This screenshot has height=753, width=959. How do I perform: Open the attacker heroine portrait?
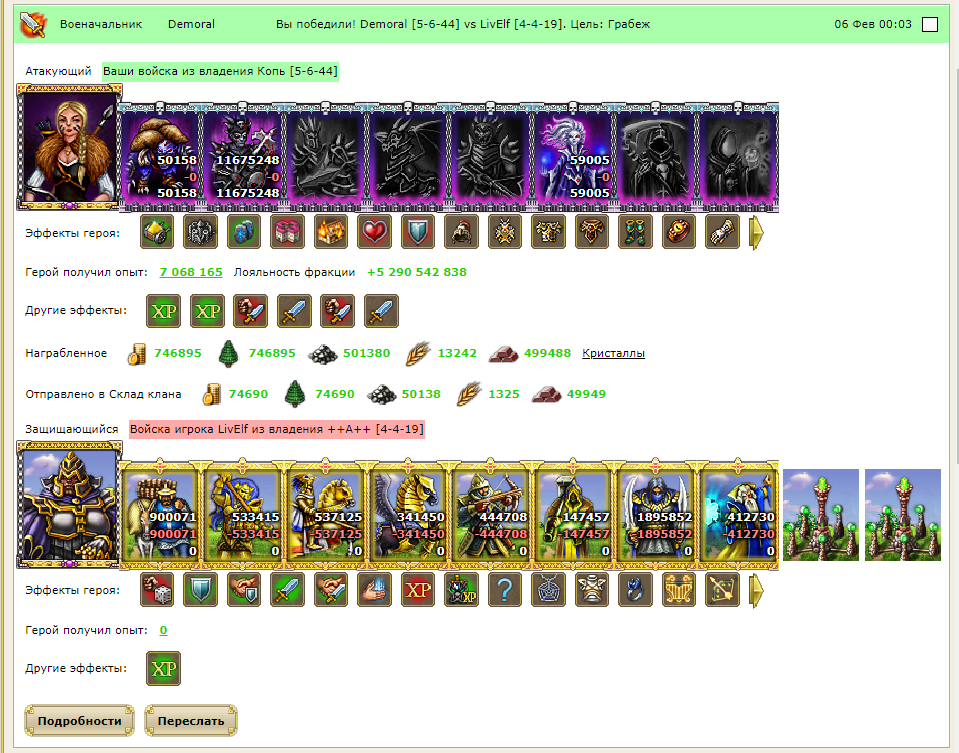click(x=69, y=147)
